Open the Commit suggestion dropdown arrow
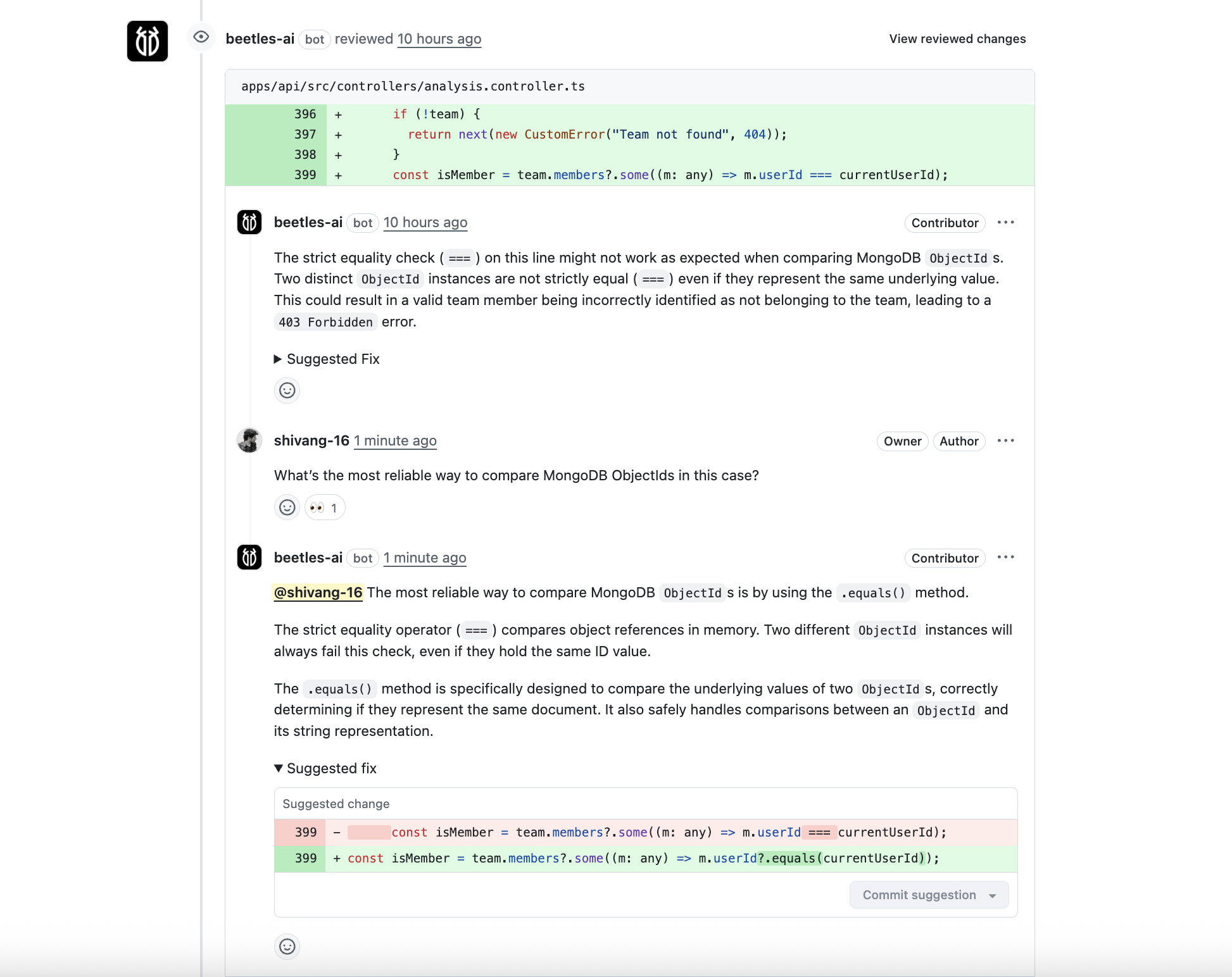This screenshot has height=977, width=1232. click(x=992, y=895)
